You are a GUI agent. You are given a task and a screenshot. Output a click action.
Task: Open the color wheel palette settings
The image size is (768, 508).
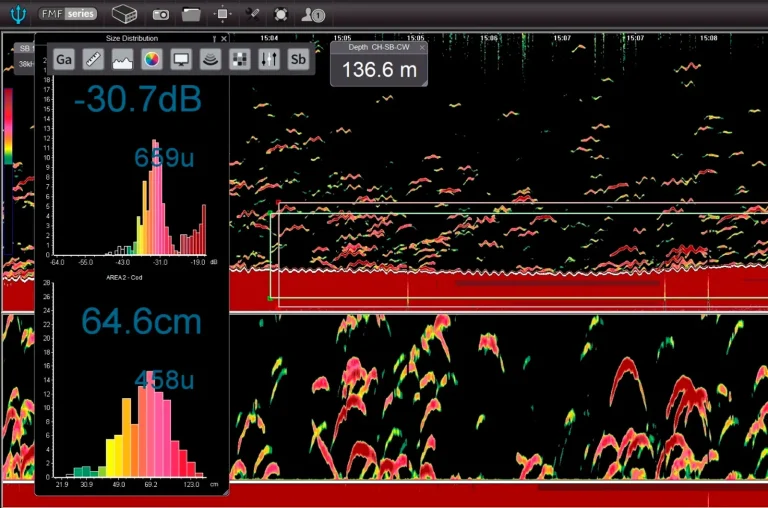[152, 59]
